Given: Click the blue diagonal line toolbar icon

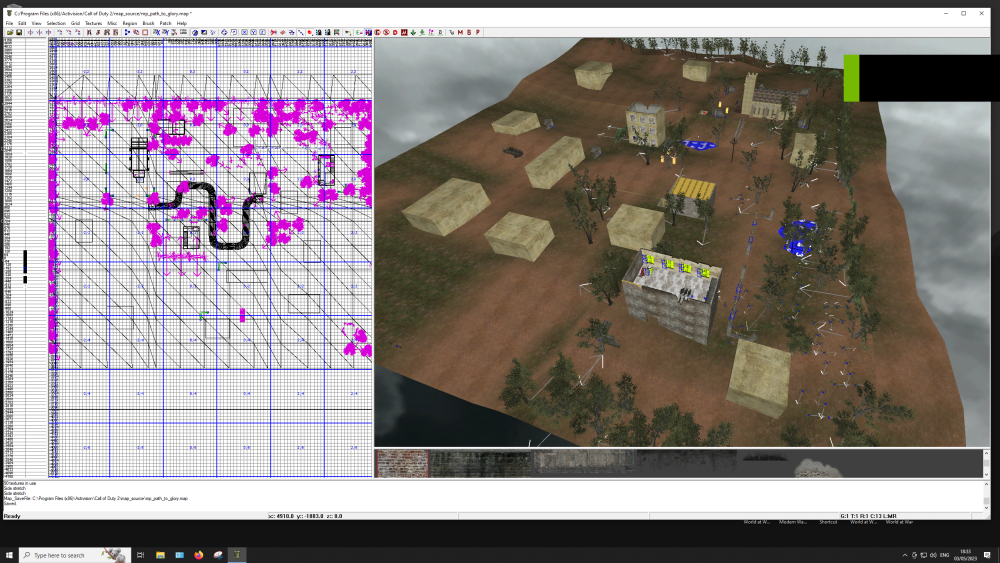Looking at the screenshot, I should point(301,32).
